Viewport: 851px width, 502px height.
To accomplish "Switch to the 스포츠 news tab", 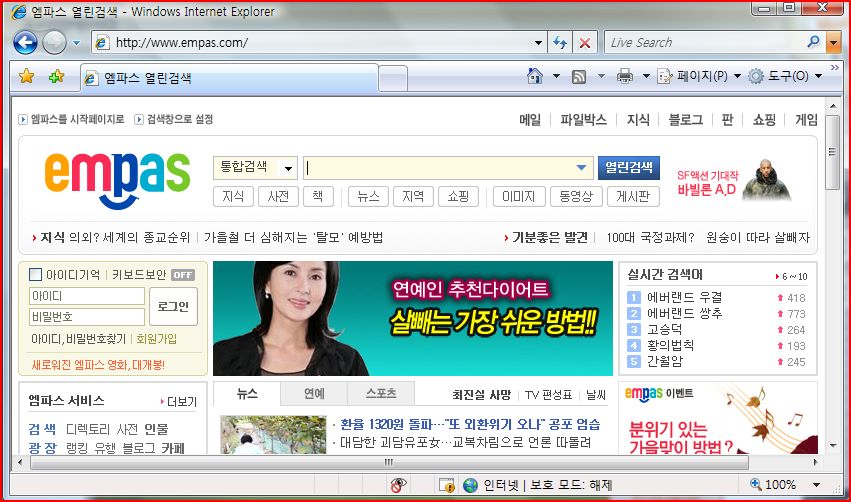I will tap(381, 394).
